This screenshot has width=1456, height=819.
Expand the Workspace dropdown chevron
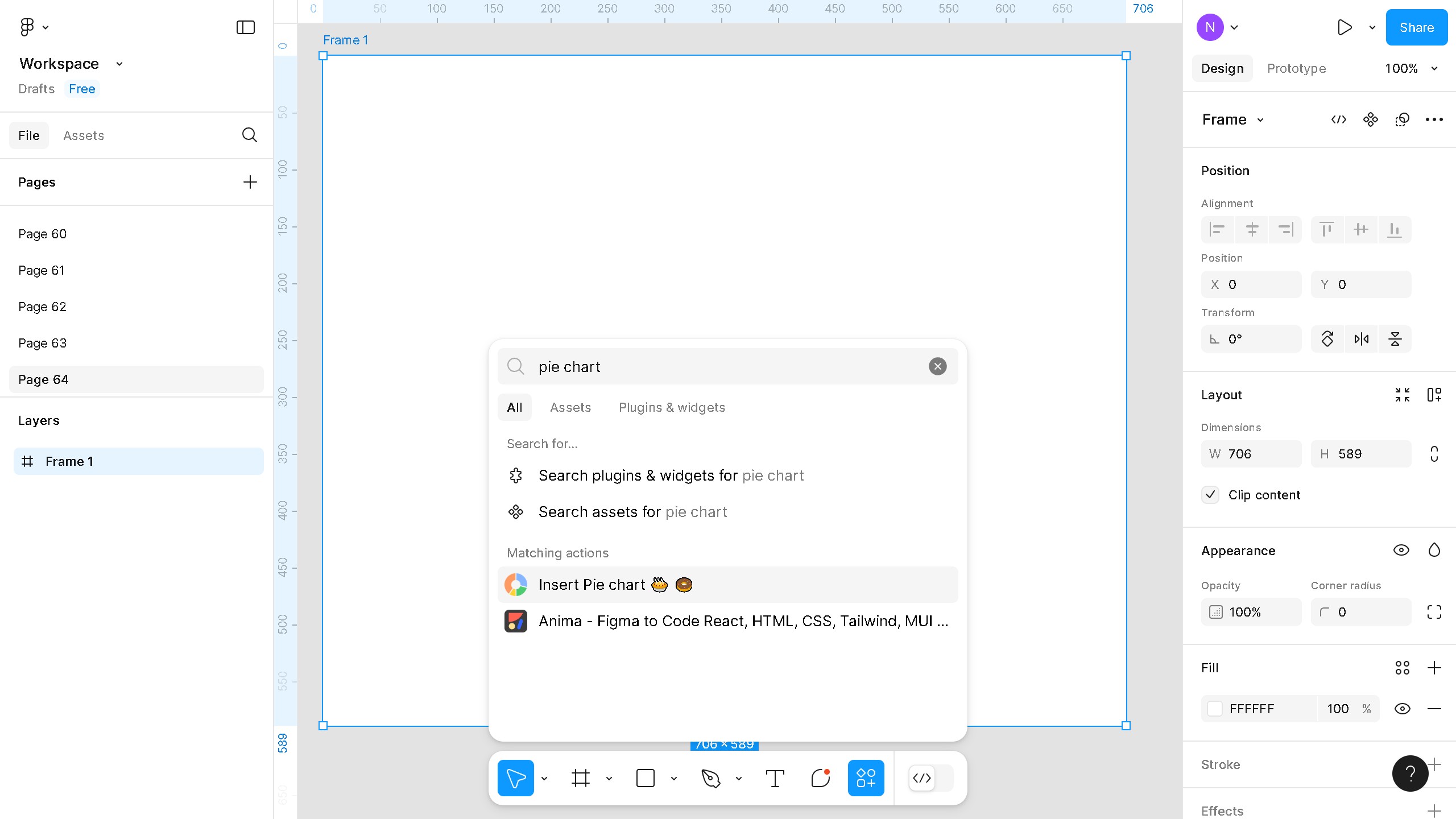click(x=119, y=64)
